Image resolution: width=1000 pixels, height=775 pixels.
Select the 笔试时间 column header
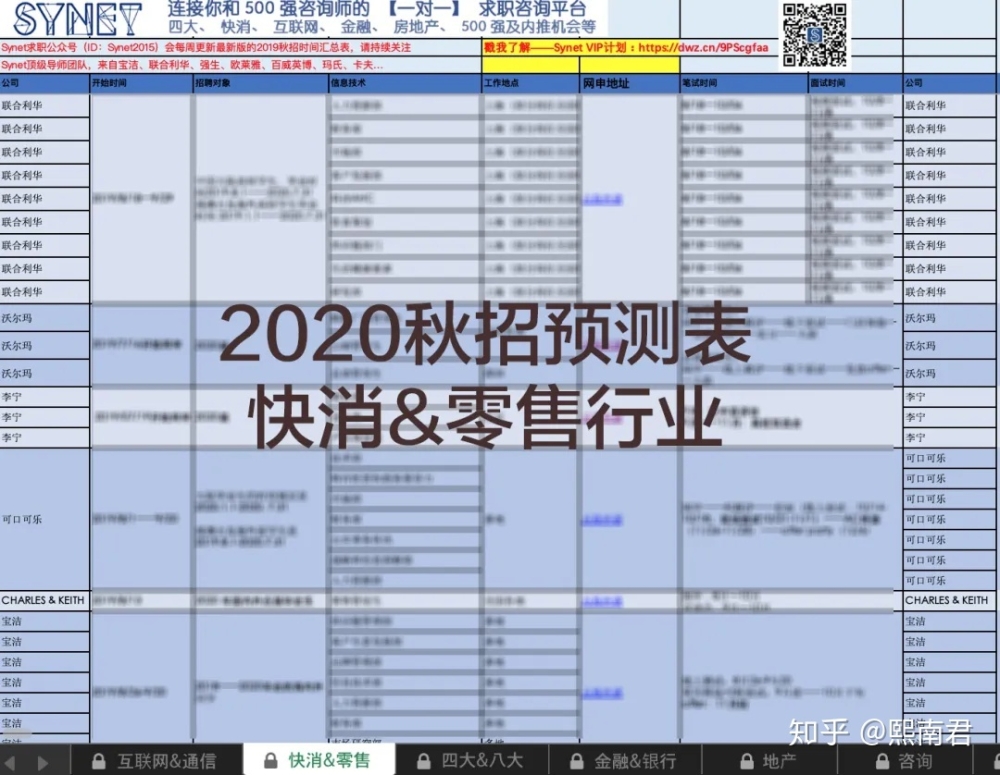(744, 84)
